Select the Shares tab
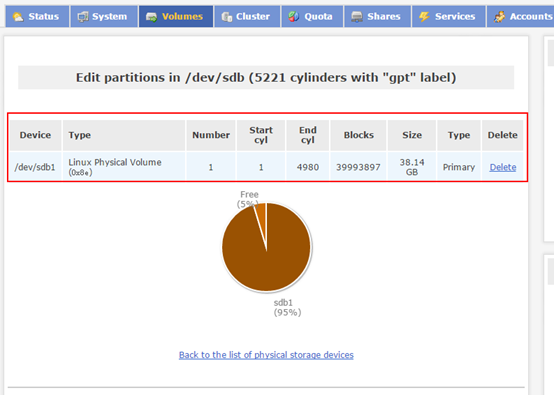554x395 pixels. [377, 16]
